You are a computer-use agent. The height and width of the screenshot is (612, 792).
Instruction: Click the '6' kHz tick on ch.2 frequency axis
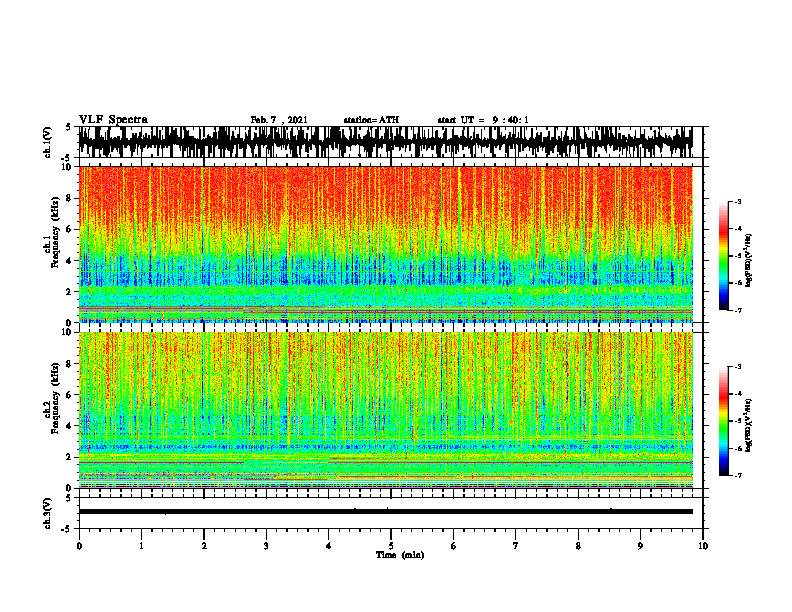(69, 395)
